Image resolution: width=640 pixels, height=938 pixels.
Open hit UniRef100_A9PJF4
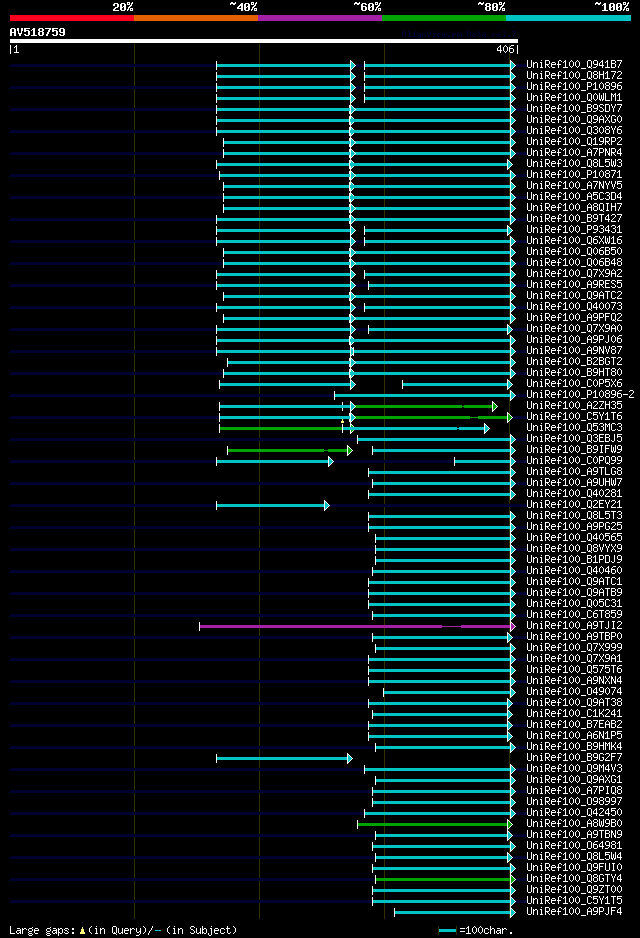574,912
